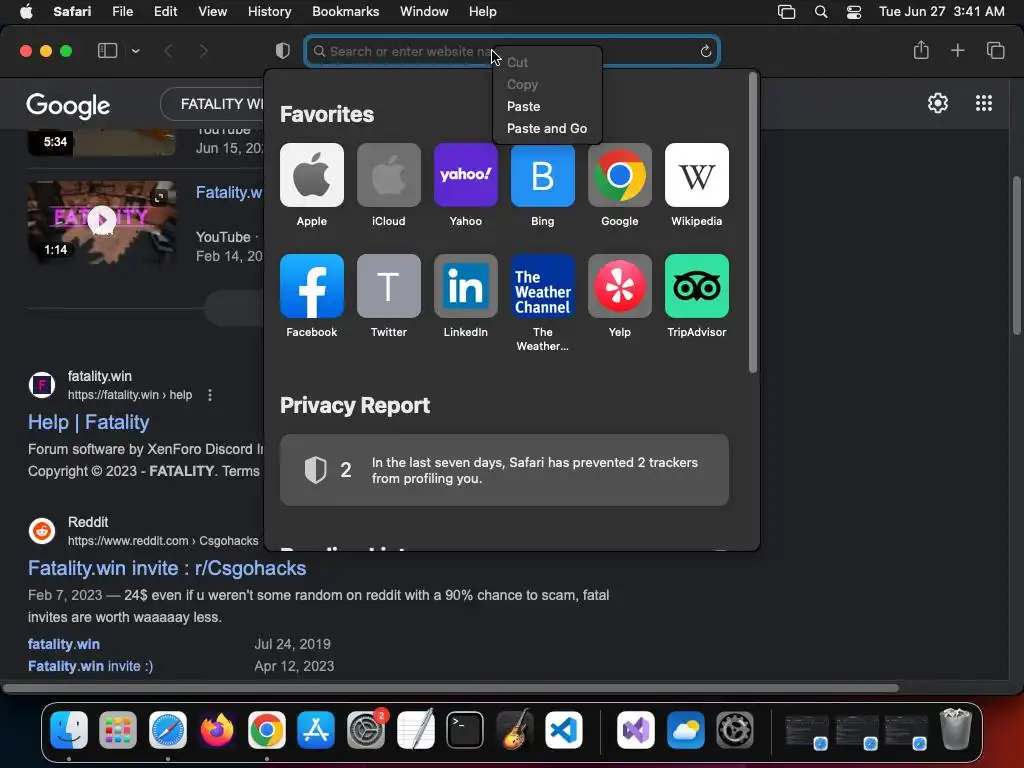
Task: Open the Window menu
Action: click(x=424, y=12)
